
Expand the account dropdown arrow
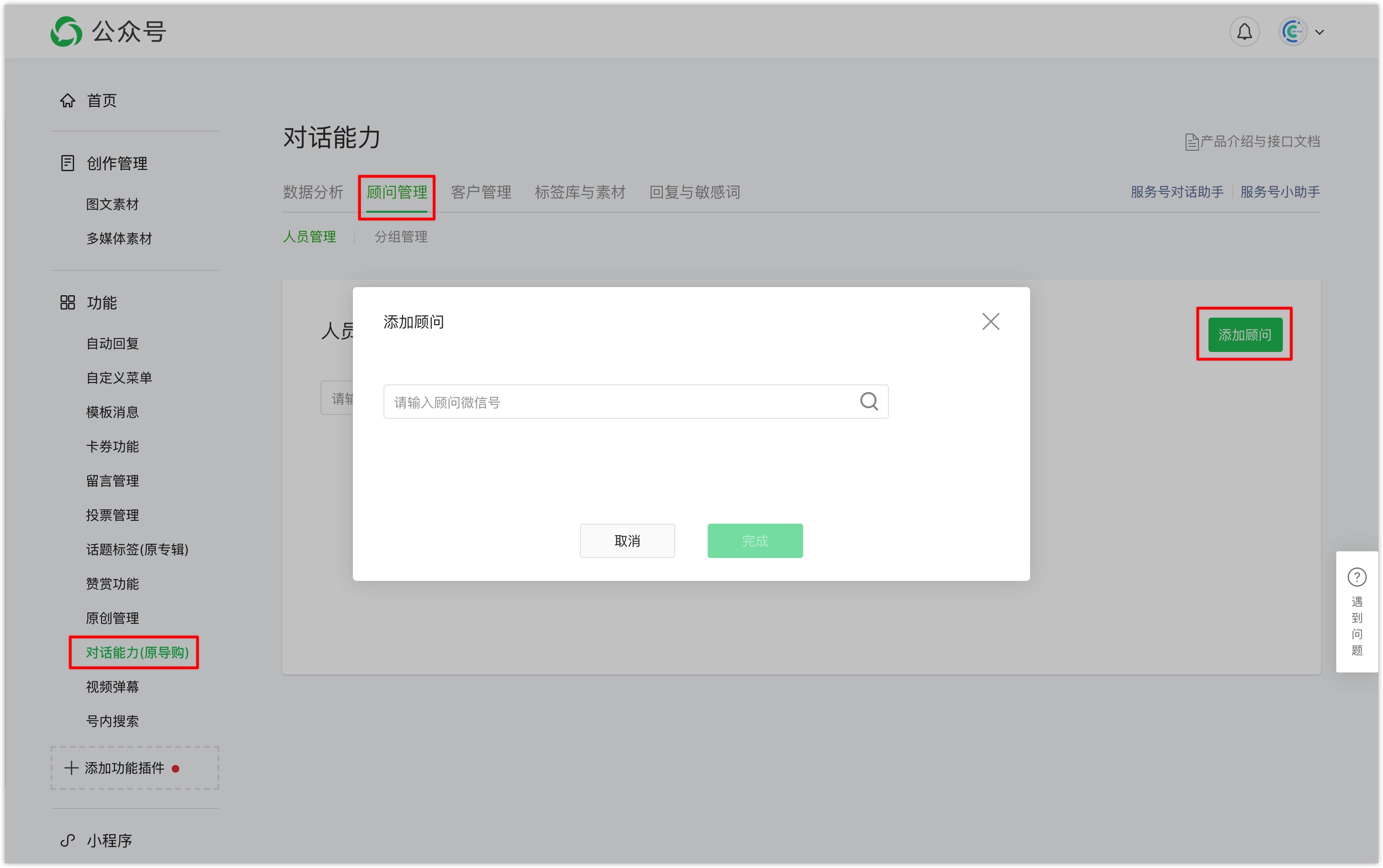(x=1319, y=33)
